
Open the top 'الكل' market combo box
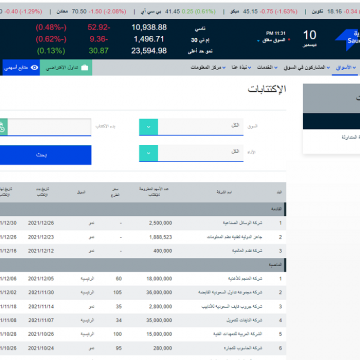[x=191, y=127]
